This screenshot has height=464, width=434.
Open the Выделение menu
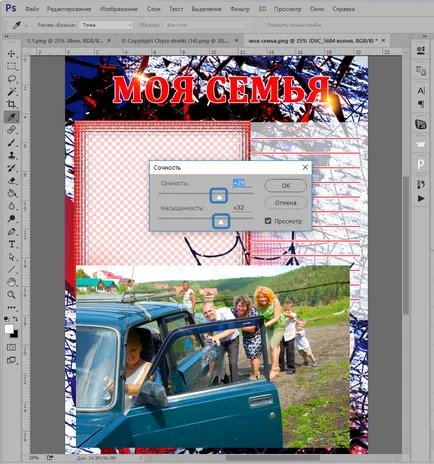pyautogui.click(x=207, y=9)
